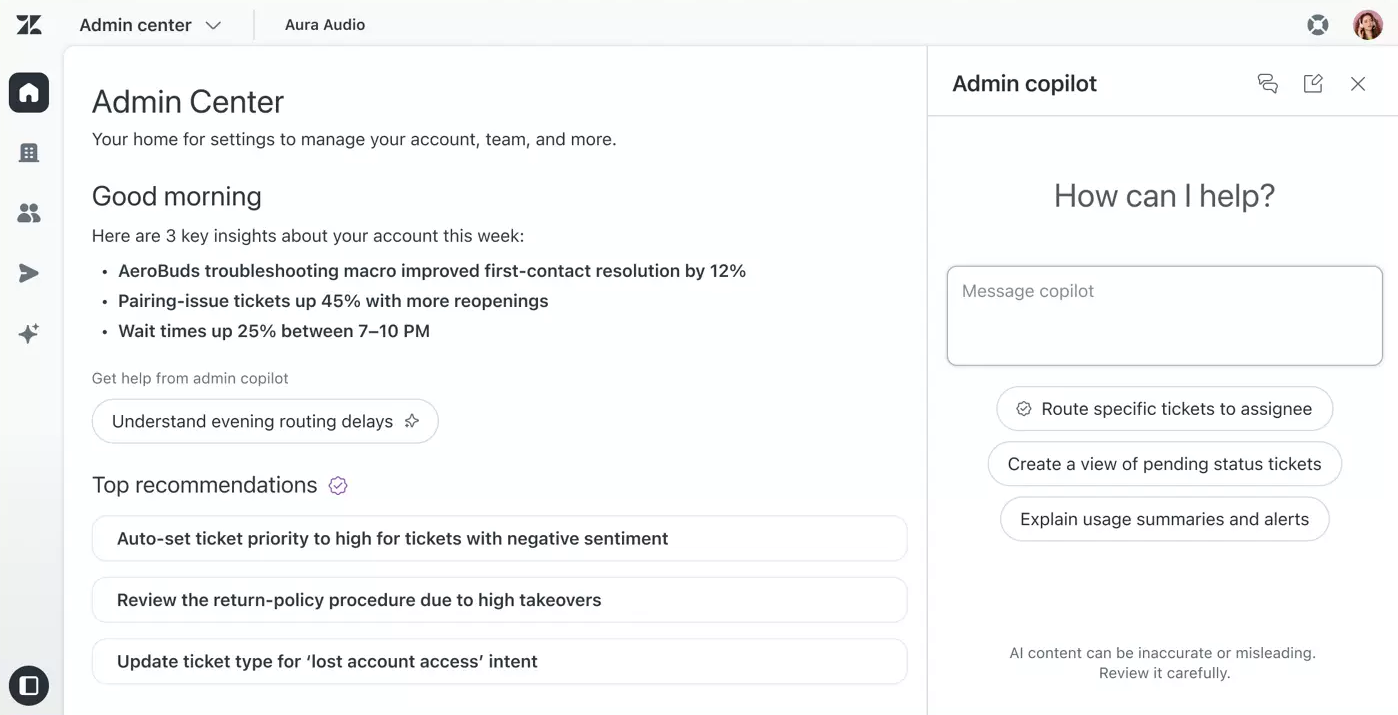Click the Message copilot input field
This screenshot has width=1398, height=715.
(1164, 315)
